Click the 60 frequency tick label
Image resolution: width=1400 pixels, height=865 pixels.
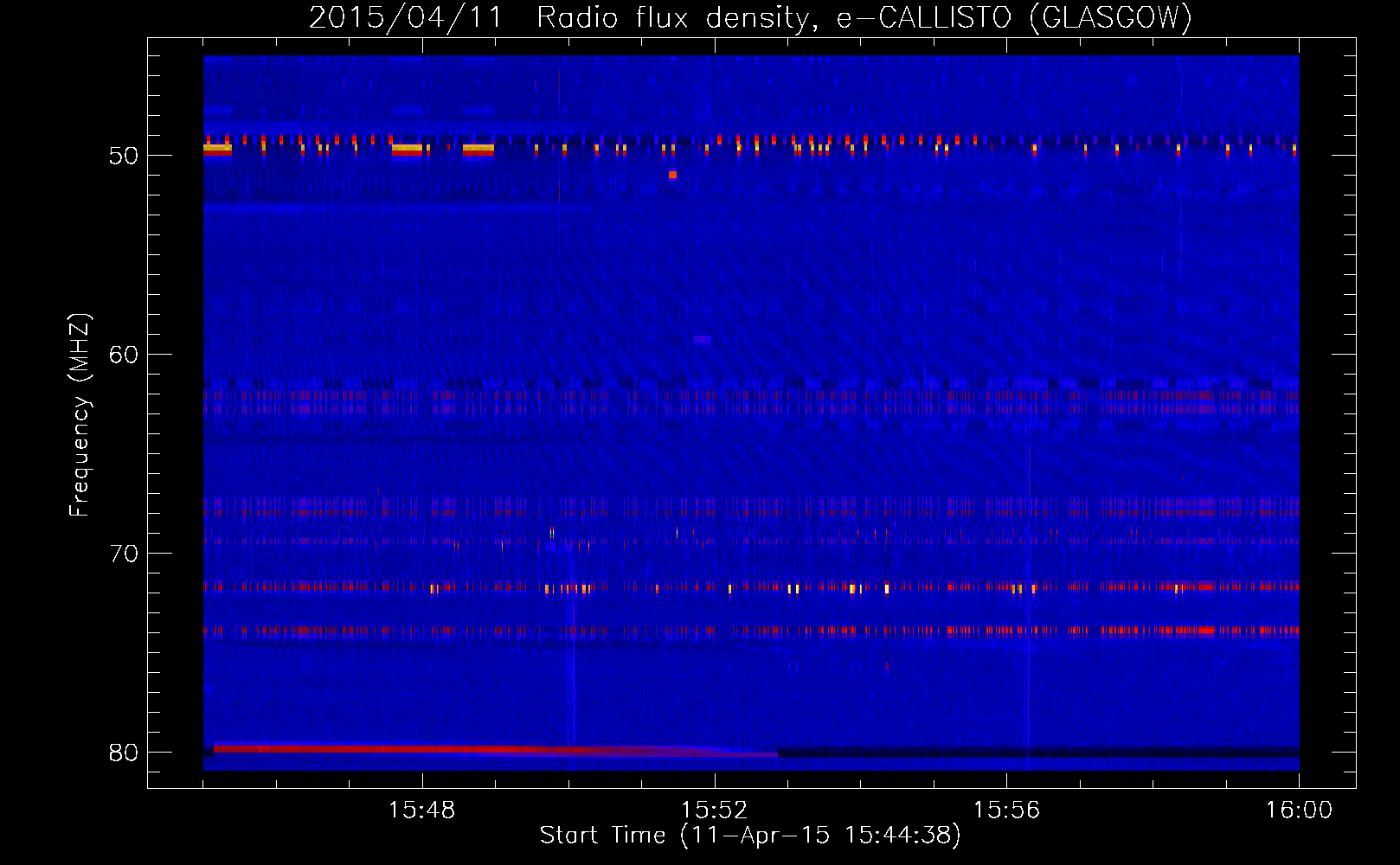click(x=124, y=355)
